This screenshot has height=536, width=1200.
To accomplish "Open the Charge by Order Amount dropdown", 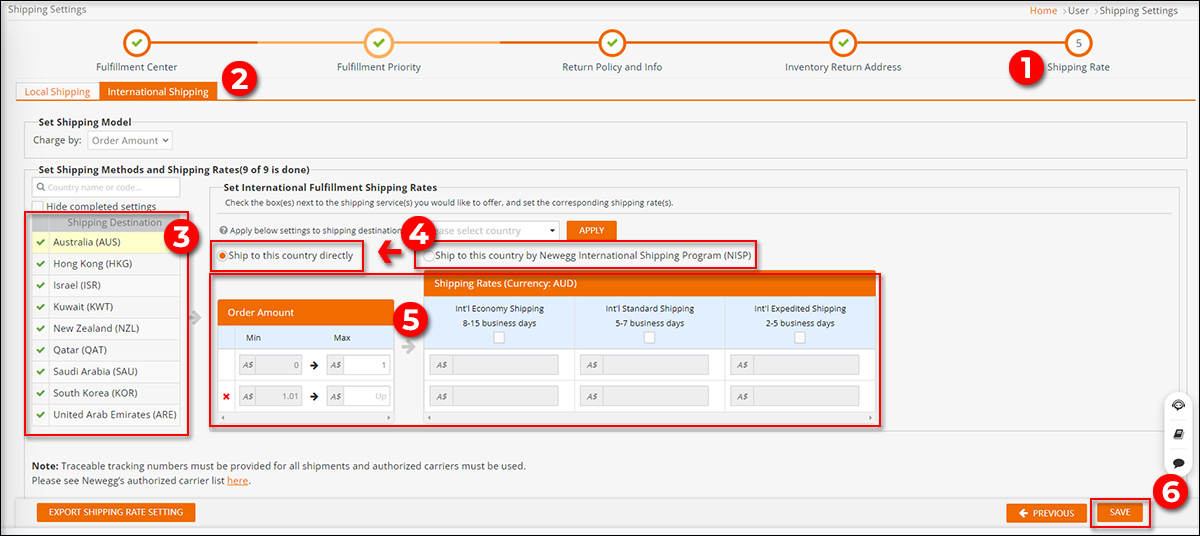I will tap(130, 141).
